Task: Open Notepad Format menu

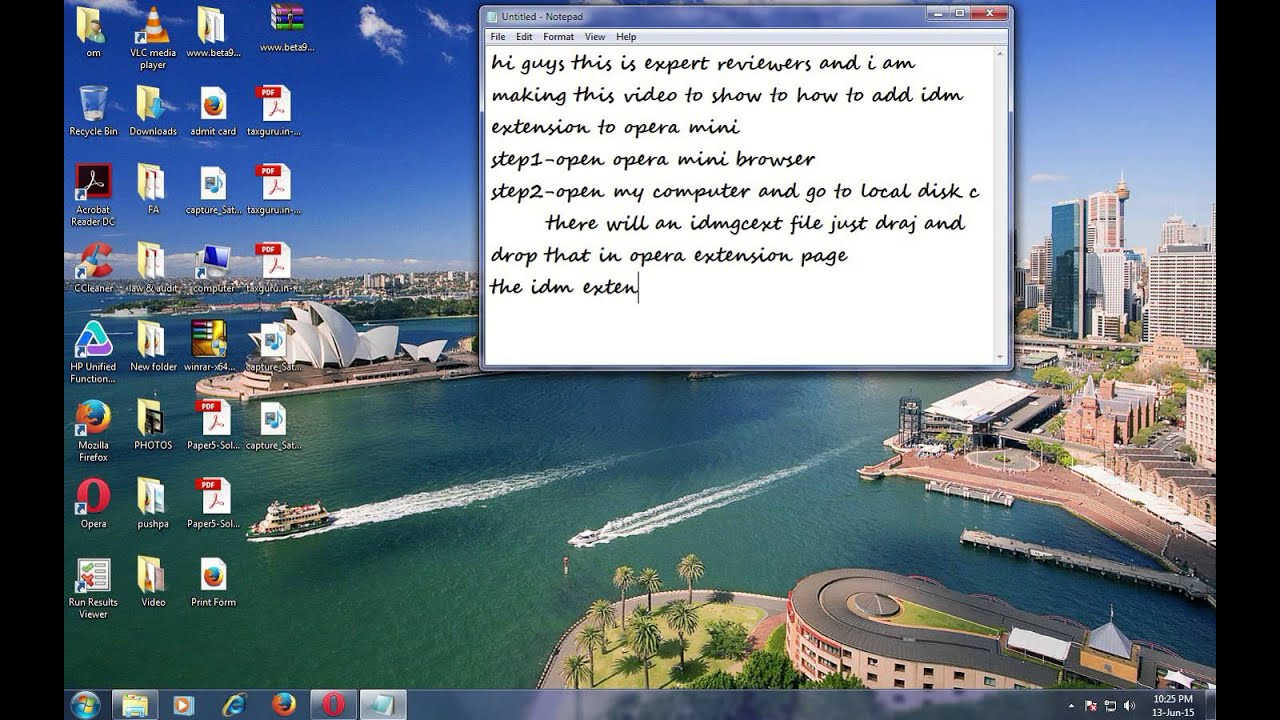Action: [x=558, y=37]
